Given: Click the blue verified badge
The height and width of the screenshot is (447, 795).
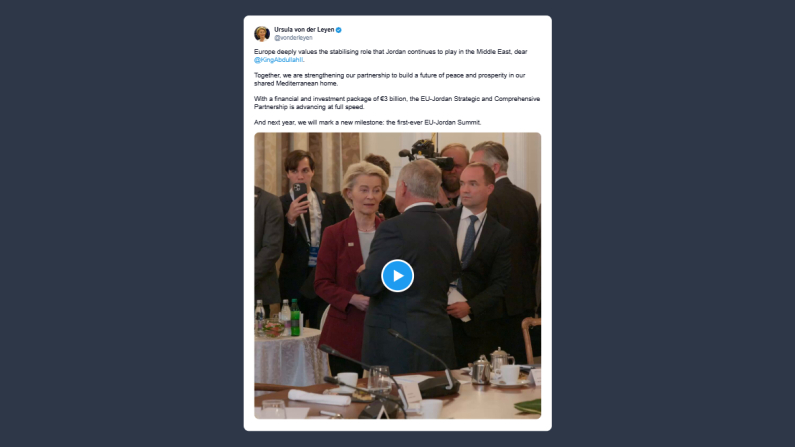Looking at the screenshot, I should 339,30.
